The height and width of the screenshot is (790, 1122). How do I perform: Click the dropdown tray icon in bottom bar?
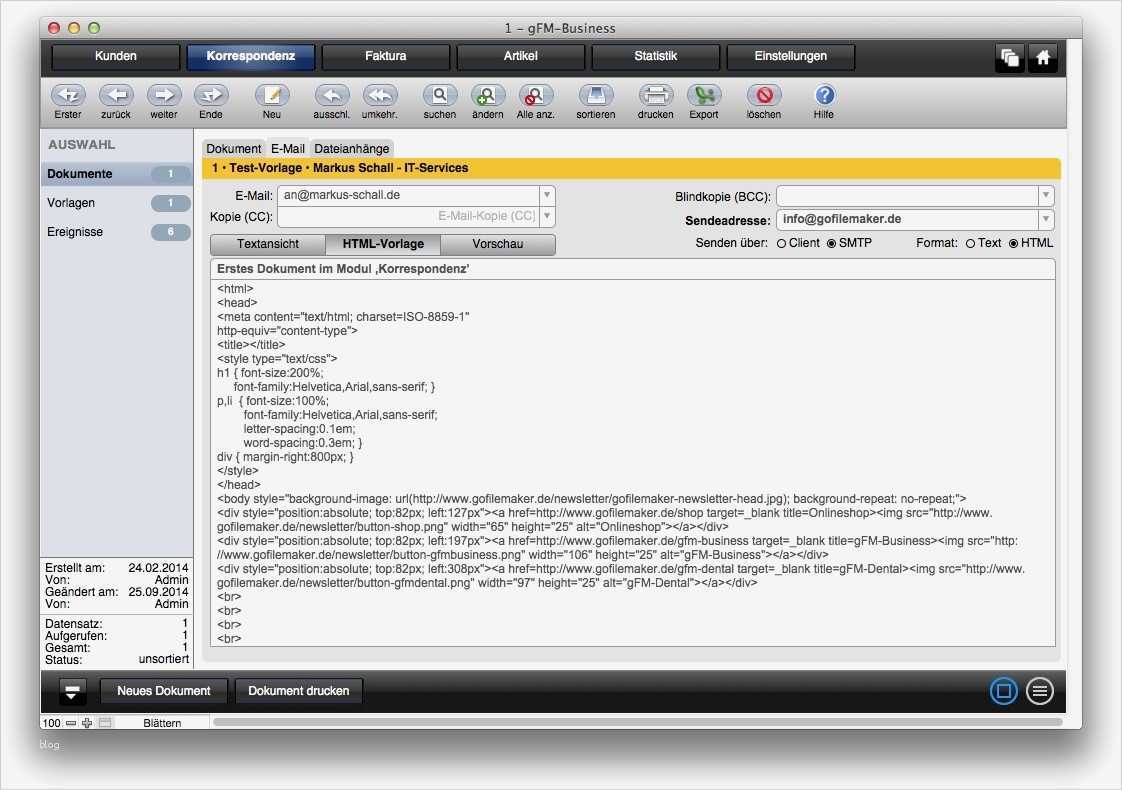click(72, 691)
